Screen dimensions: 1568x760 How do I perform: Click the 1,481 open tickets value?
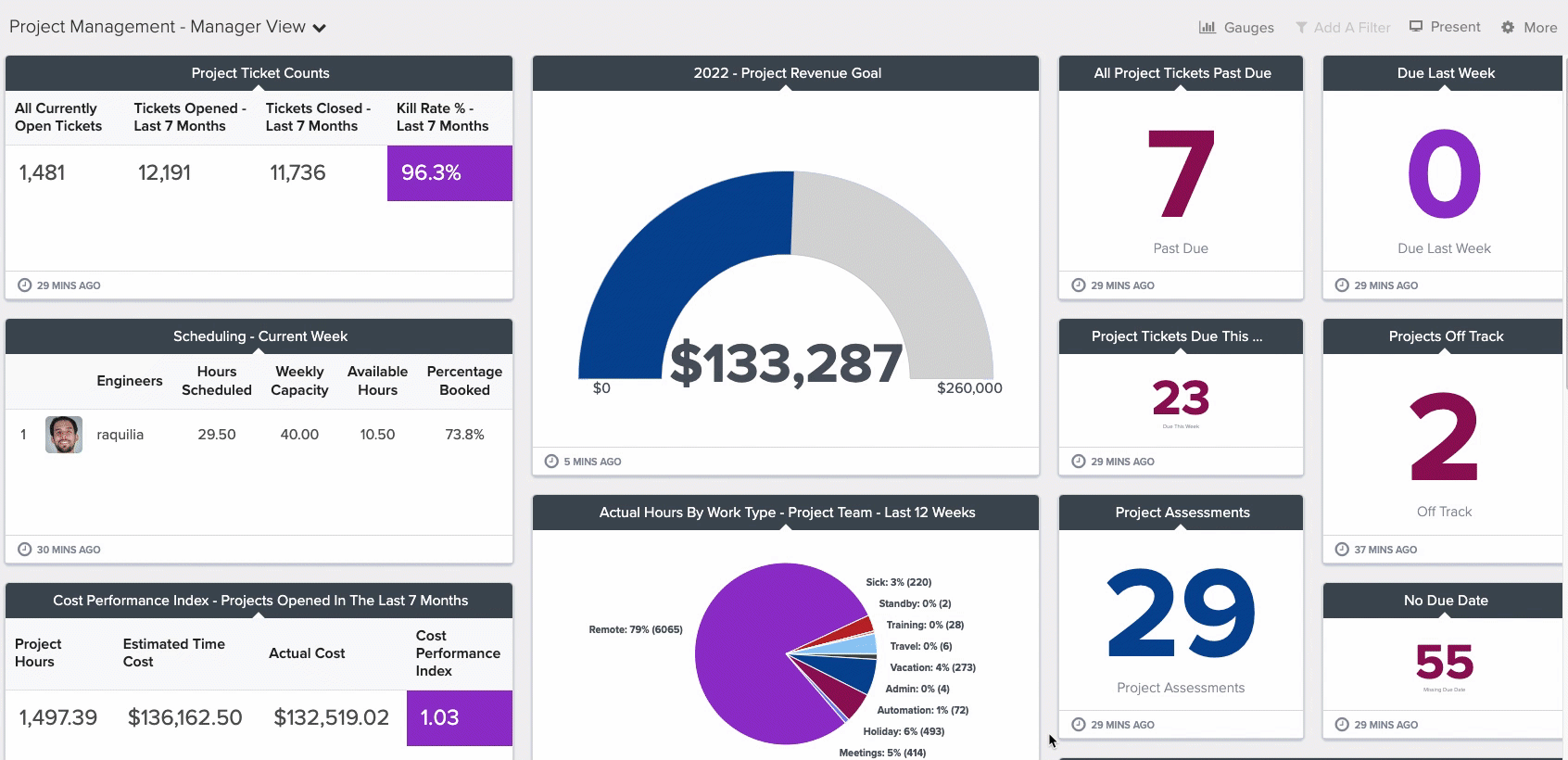coord(42,173)
